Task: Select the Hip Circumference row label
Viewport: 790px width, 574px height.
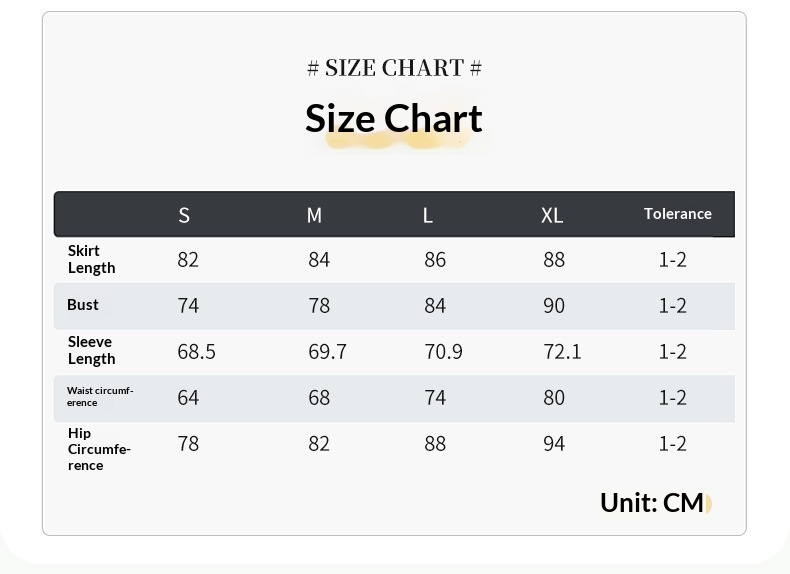Action: click(x=99, y=449)
